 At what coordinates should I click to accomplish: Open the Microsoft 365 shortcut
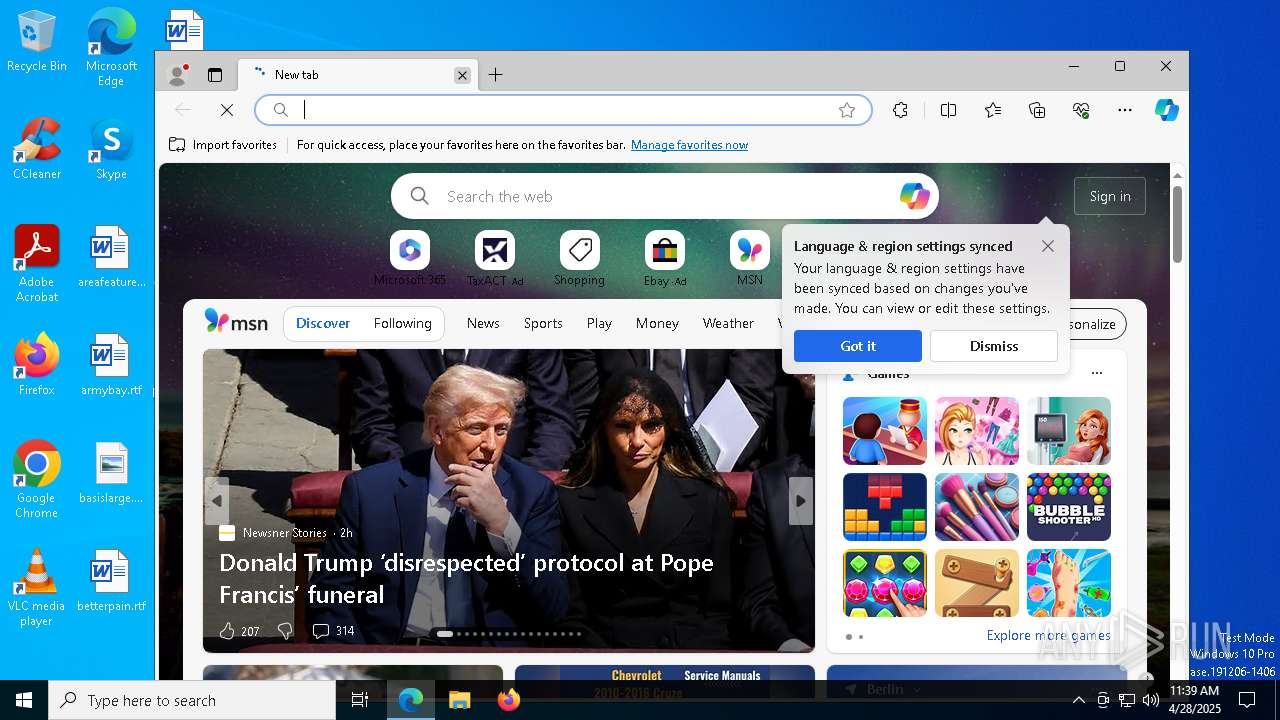coord(410,258)
